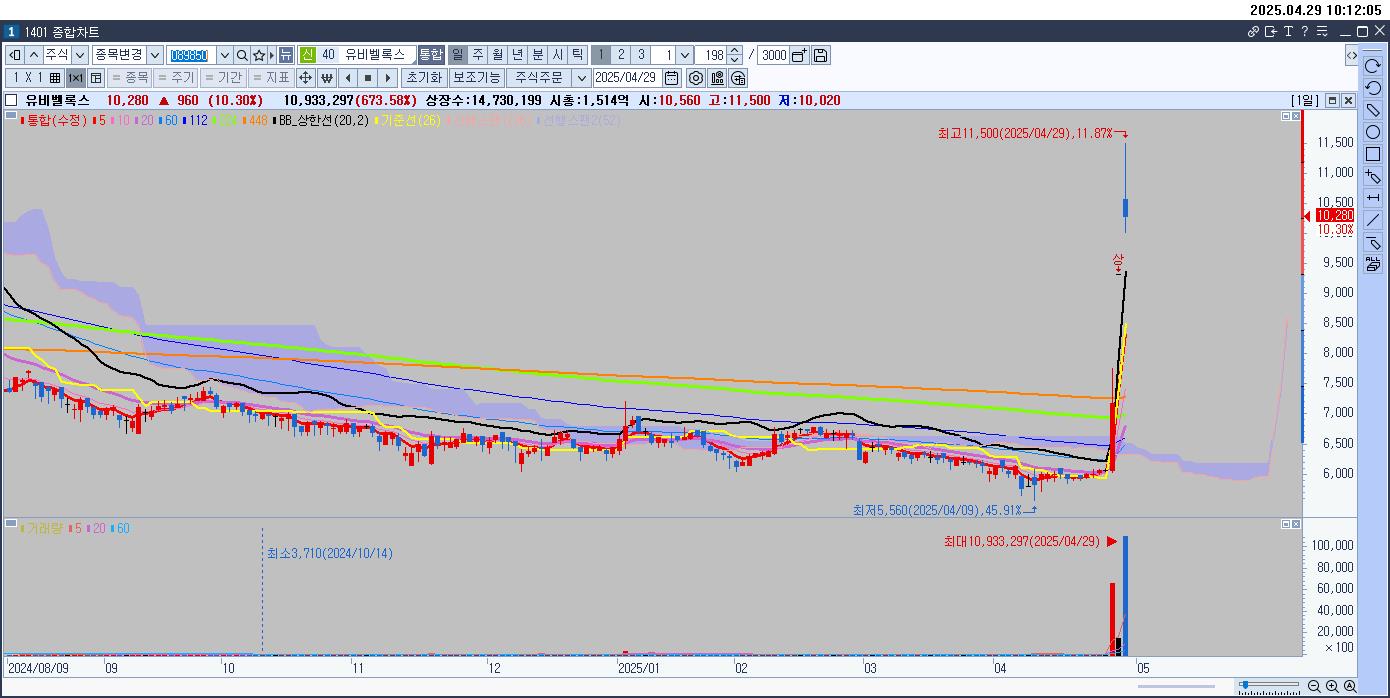Click the crosshair move icon
Viewport: 1390px width, 698px height.
click(305, 78)
